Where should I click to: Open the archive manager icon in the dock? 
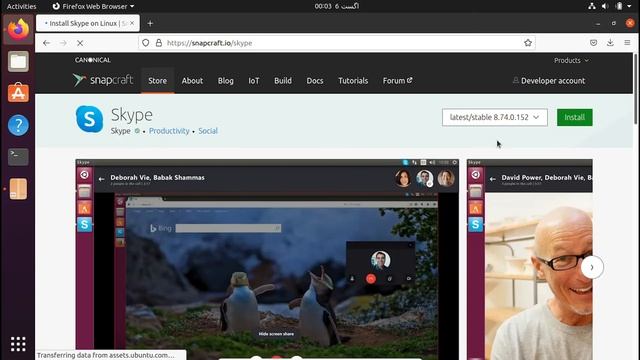tap(18, 189)
